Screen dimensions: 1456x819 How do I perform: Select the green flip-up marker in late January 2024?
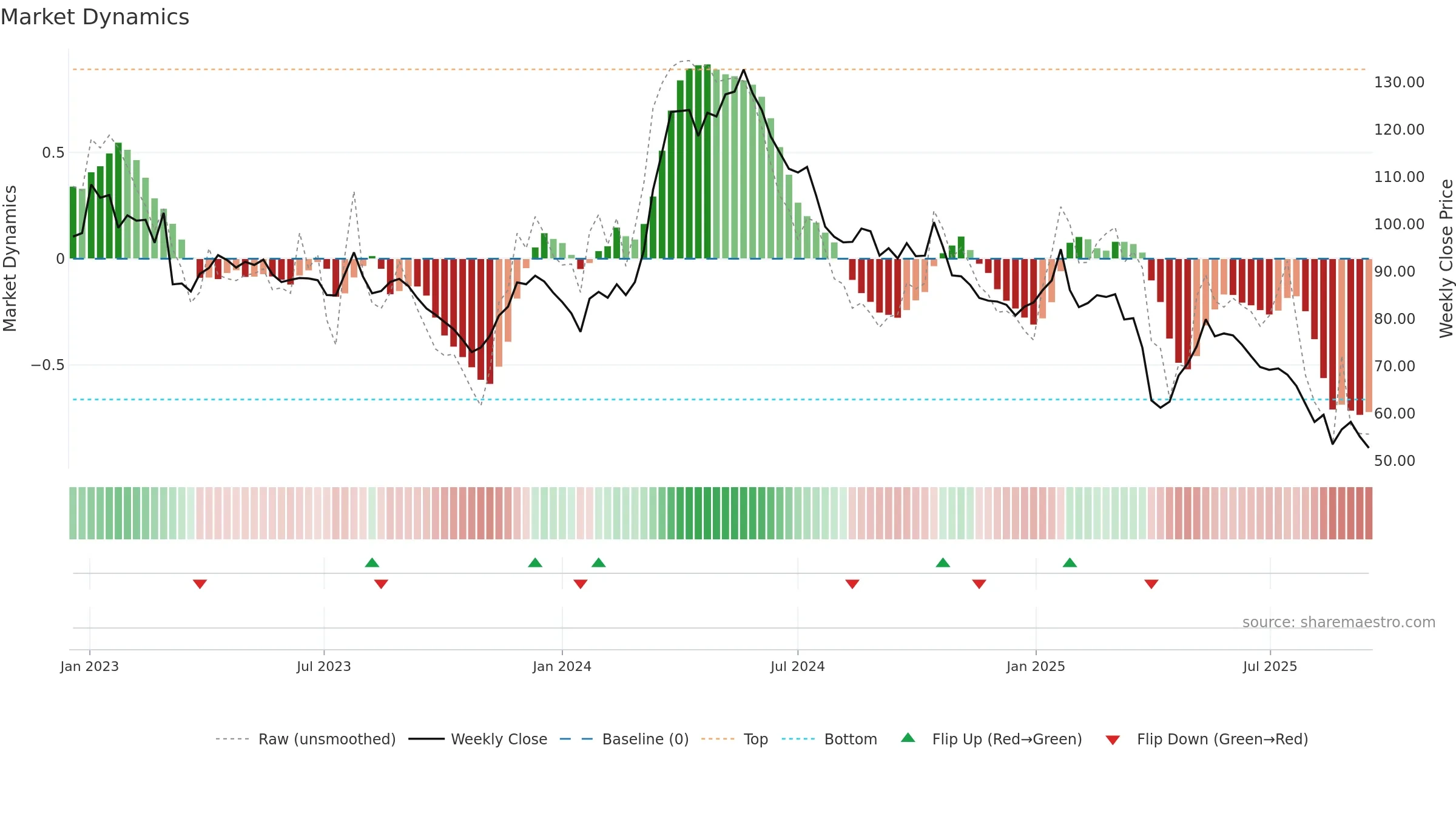click(599, 563)
